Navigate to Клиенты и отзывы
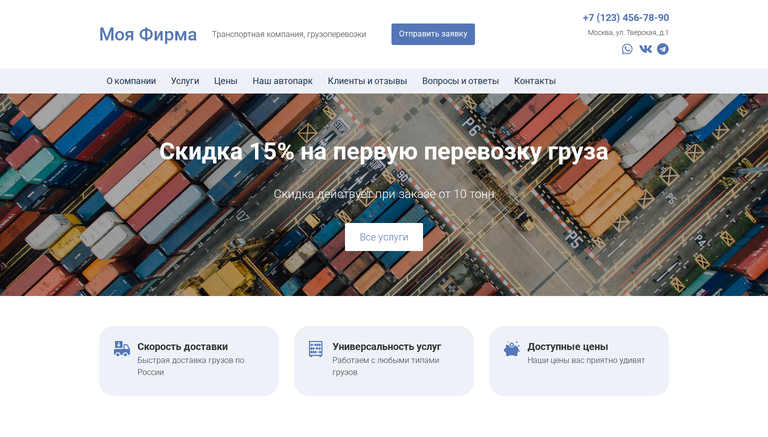The image size is (768, 437). coord(367,81)
